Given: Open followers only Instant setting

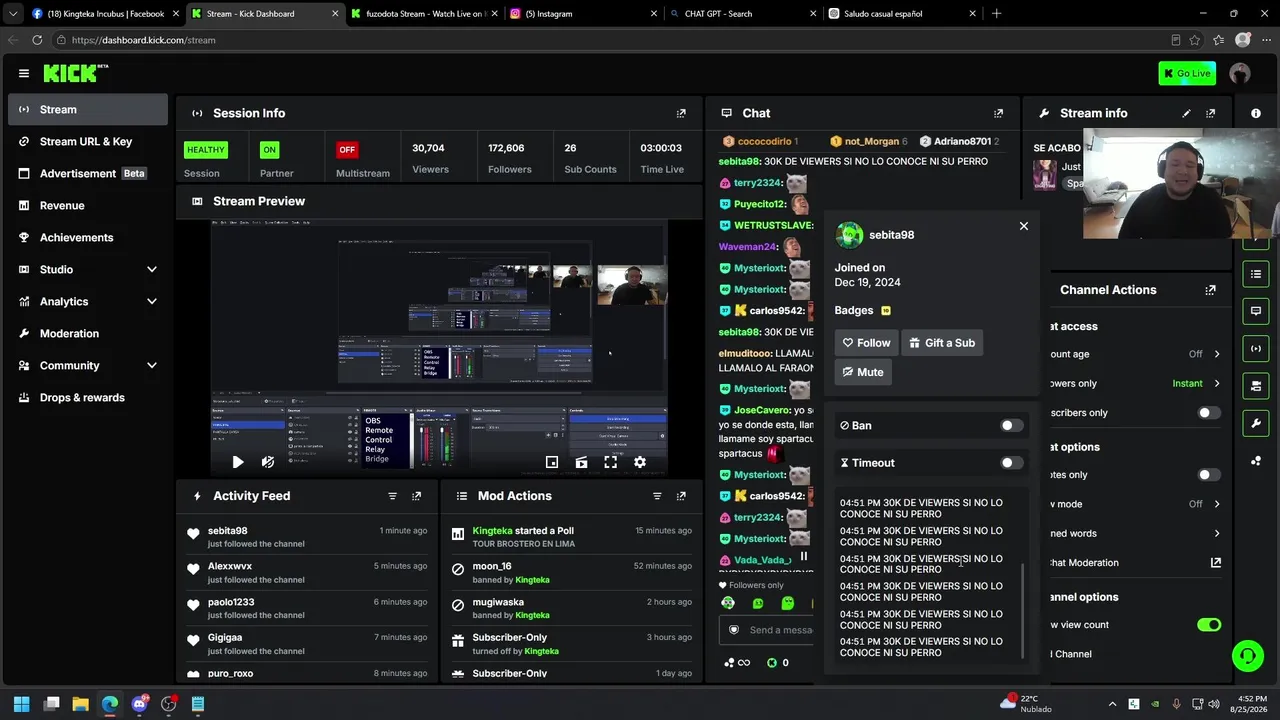Looking at the screenshot, I should (1196, 383).
